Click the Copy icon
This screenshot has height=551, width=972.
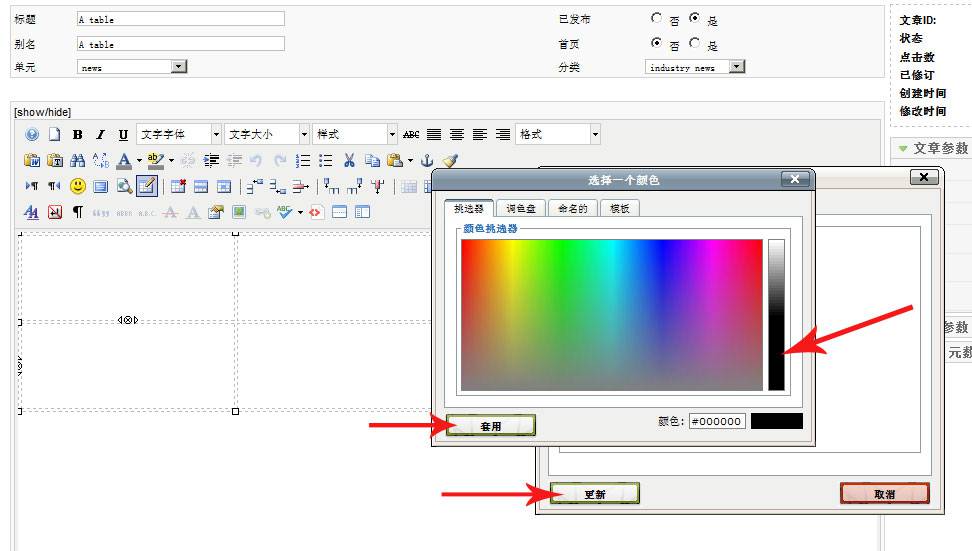tap(372, 161)
